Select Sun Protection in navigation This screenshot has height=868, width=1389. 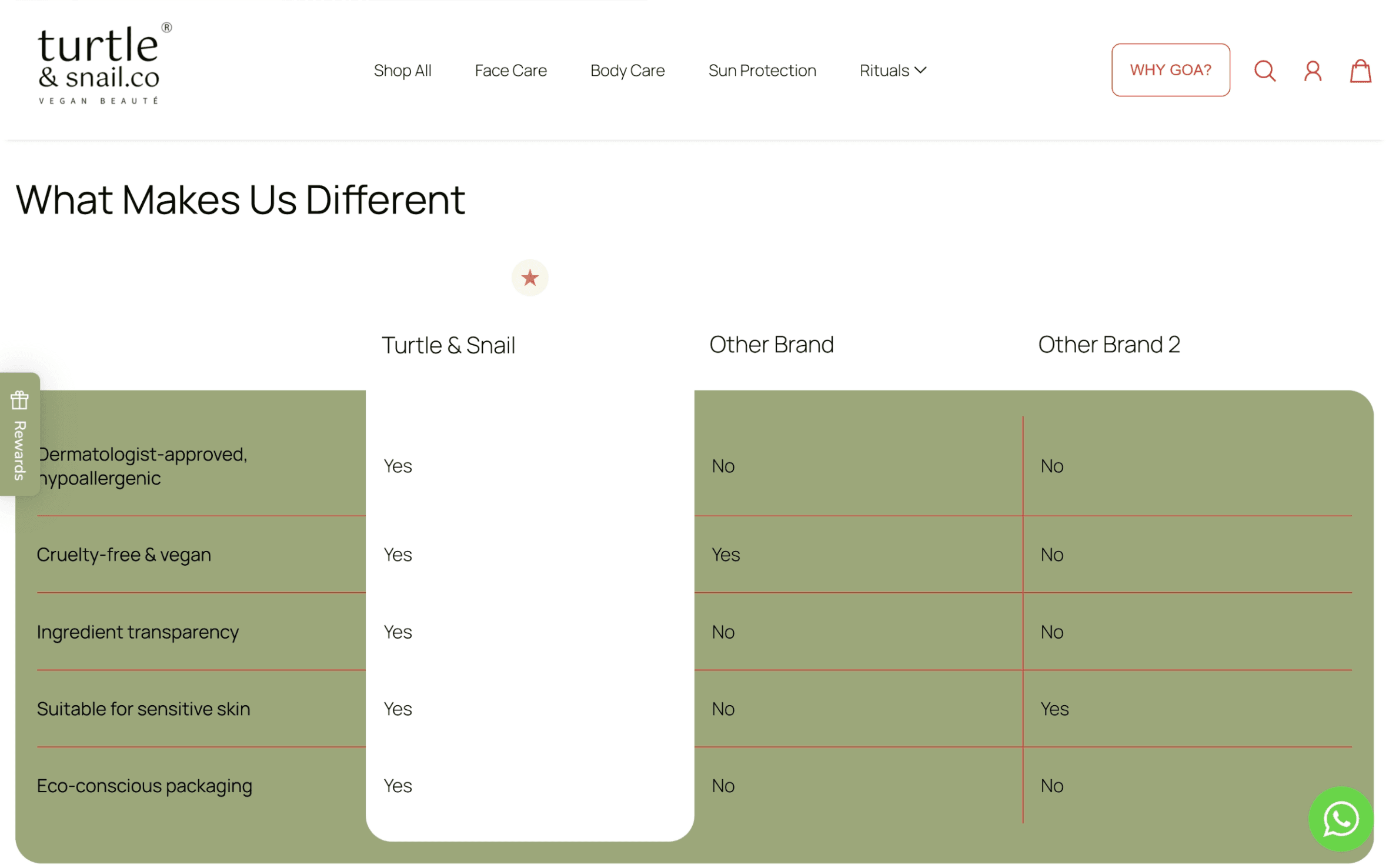click(x=762, y=71)
